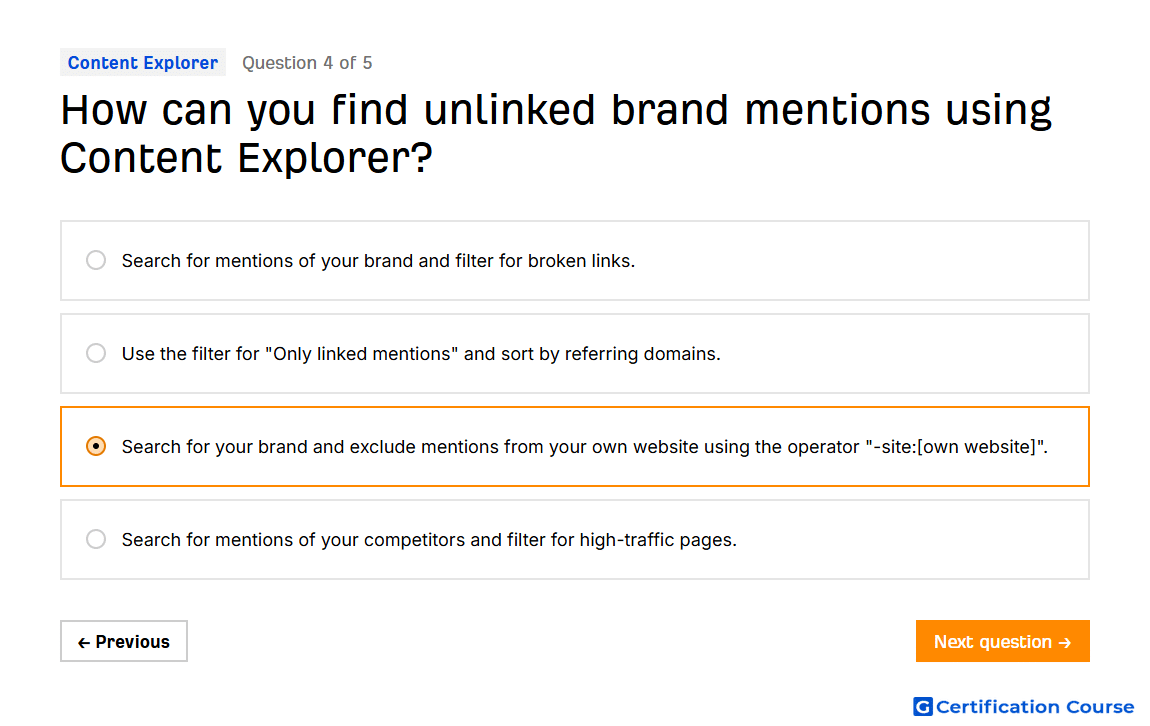Image resolution: width=1150 pixels, height=726 pixels.
Task: Click the quoted "Only linked mentions" phrase
Action: point(362,354)
